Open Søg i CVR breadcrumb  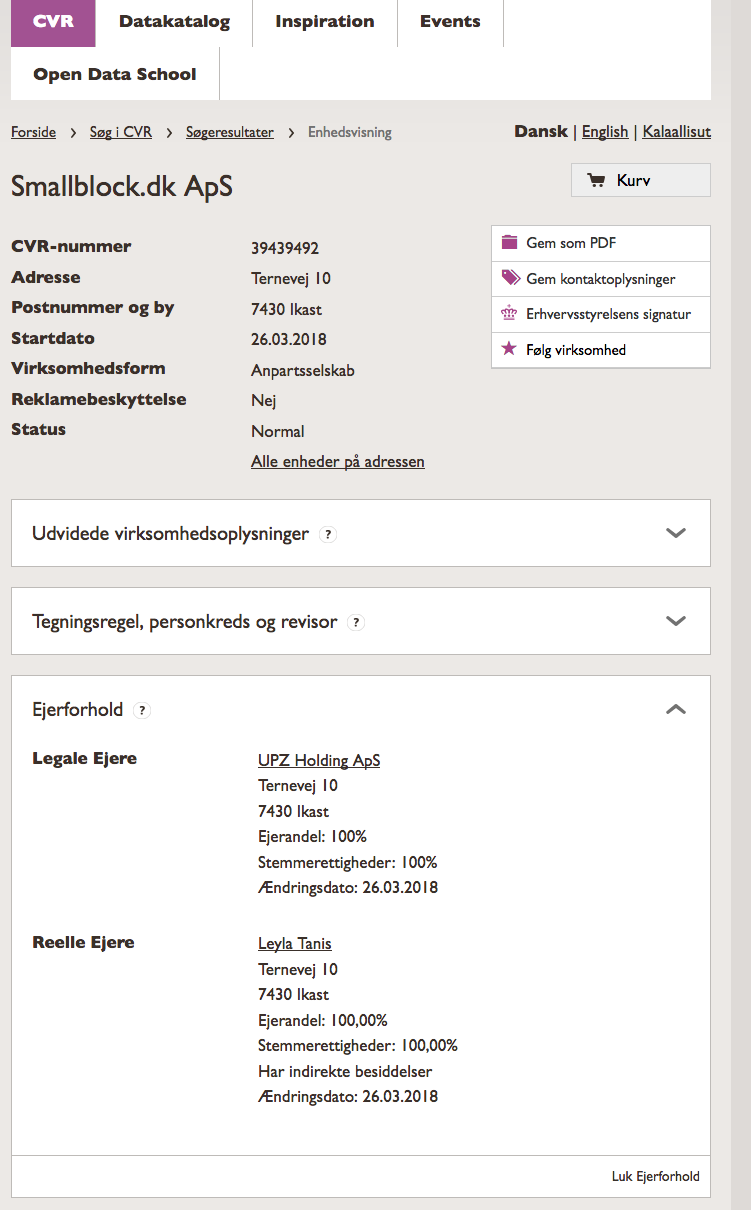(121, 132)
